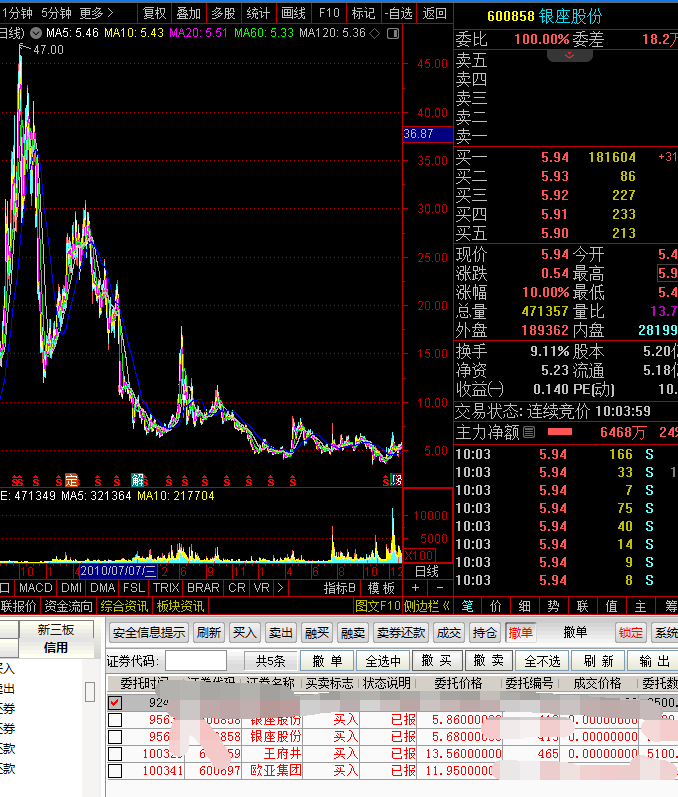The width and height of the screenshot is (678, 797).
Task: Switch to the 价 price tab
Action: pyautogui.click(x=495, y=606)
